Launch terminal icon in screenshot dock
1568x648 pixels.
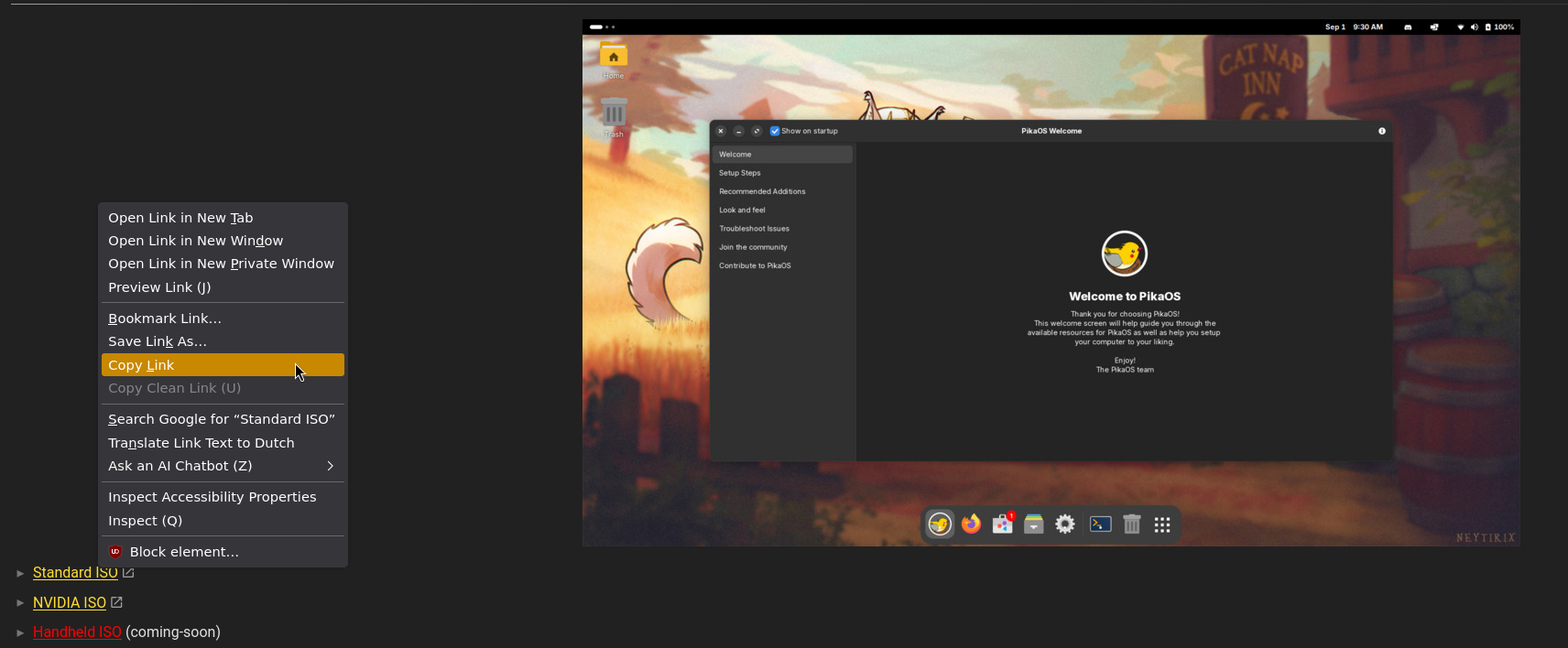pyautogui.click(x=1101, y=524)
